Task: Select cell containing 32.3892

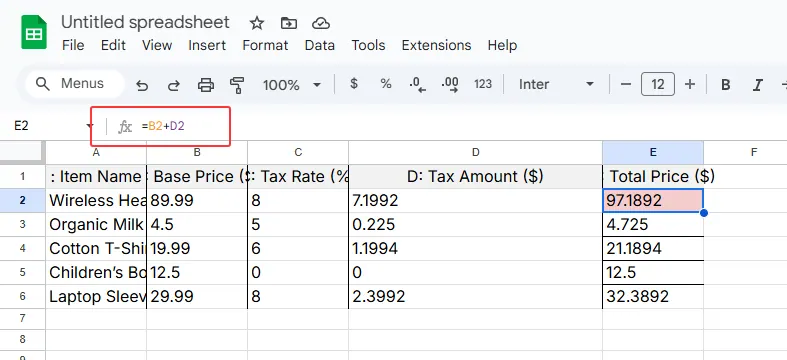Action: (653, 297)
